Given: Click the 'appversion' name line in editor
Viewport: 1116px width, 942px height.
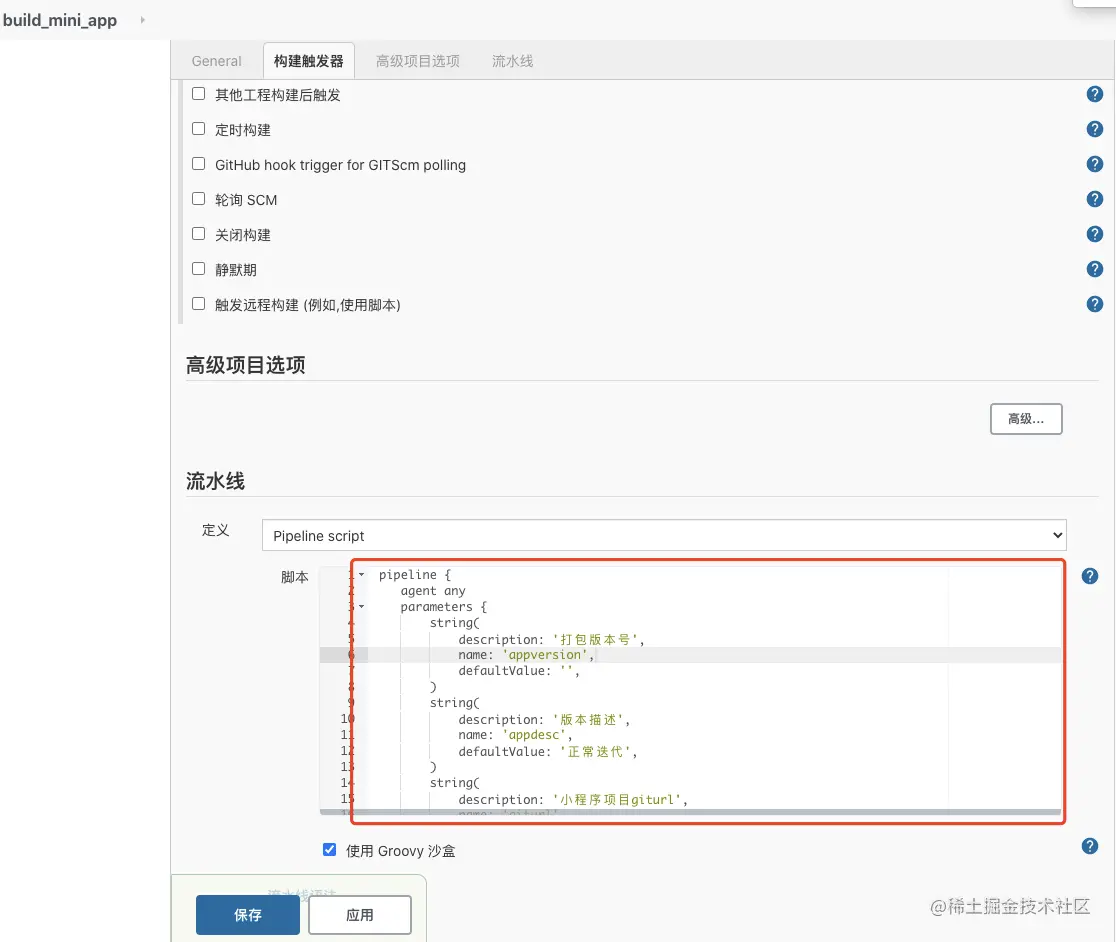Looking at the screenshot, I should (526, 655).
